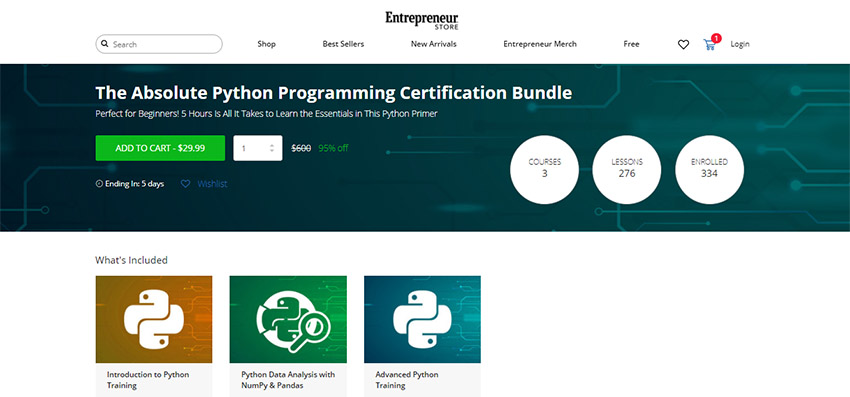
Task: Click the 95% off label
Action: tap(333, 148)
